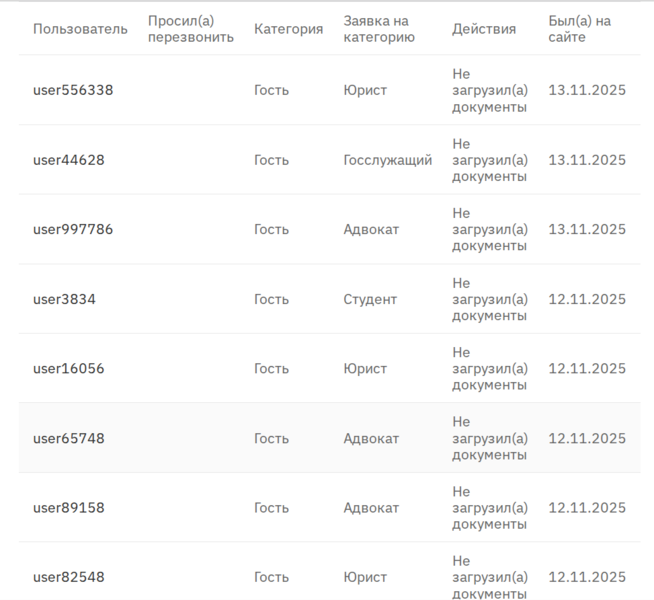This screenshot has width=654, height=600.
Task: Click username user997786
Action: 73,229
